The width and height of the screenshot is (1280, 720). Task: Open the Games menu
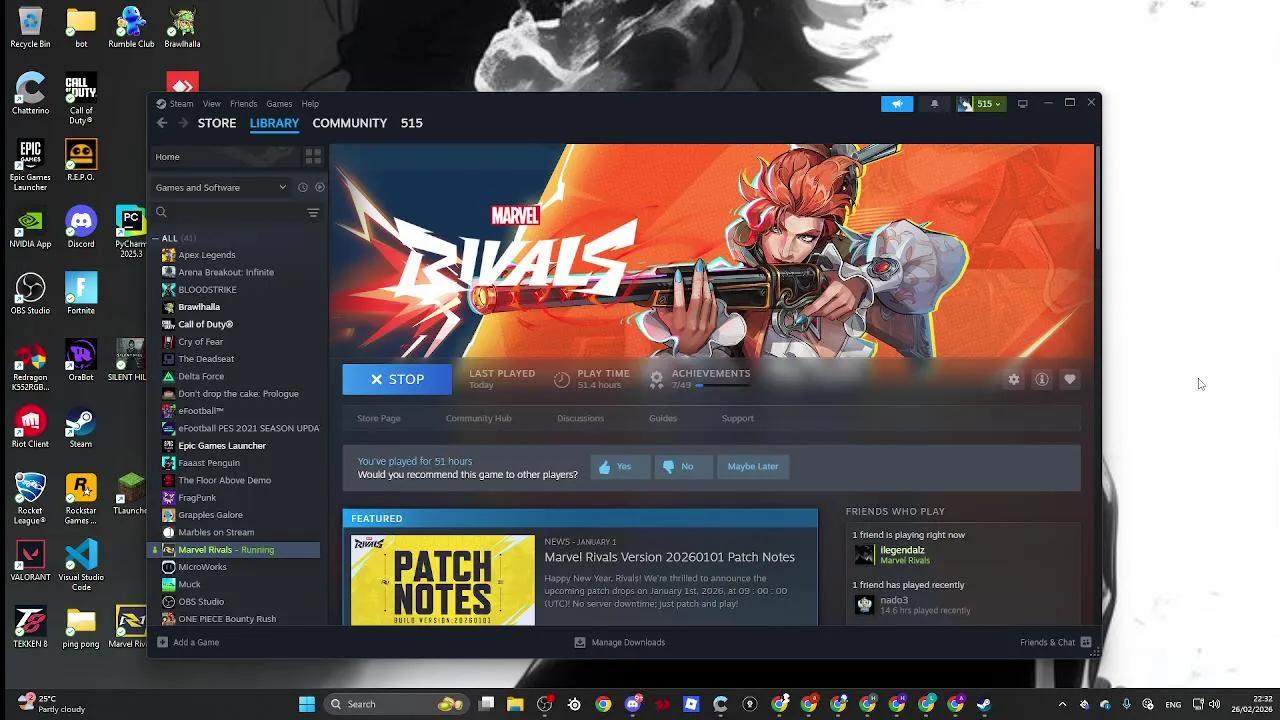click(x=279, y=104)
